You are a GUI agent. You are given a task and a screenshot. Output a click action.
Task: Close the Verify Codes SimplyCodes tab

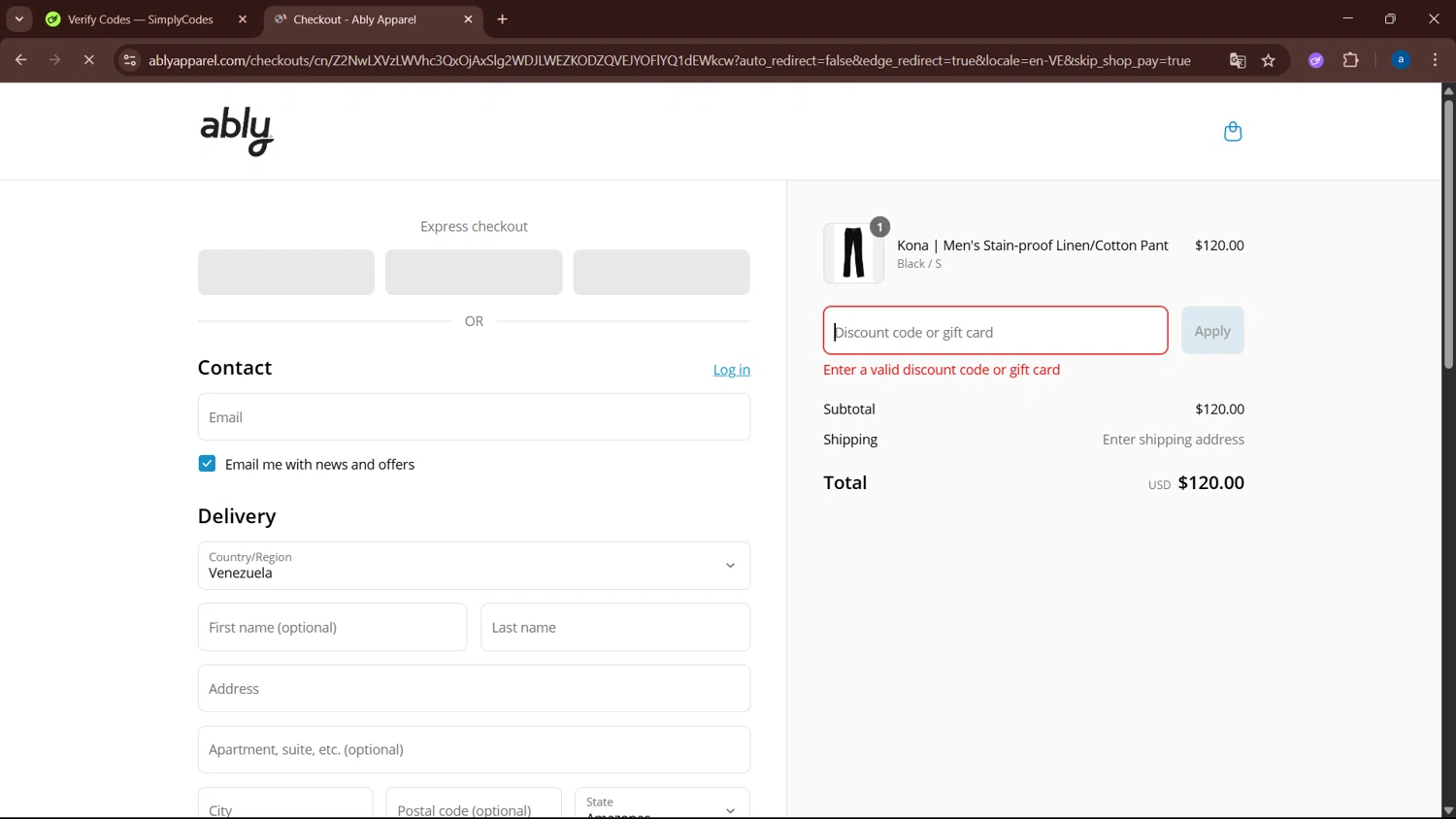243,19
